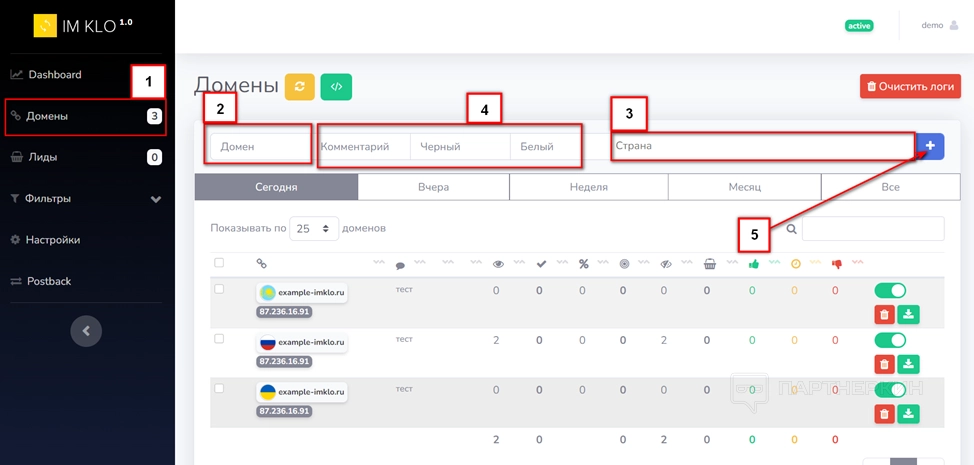Click the Kazakhstan flag example-imklo.ru domain badge
This screenshot has width=974, height=465.
[302, 292]
